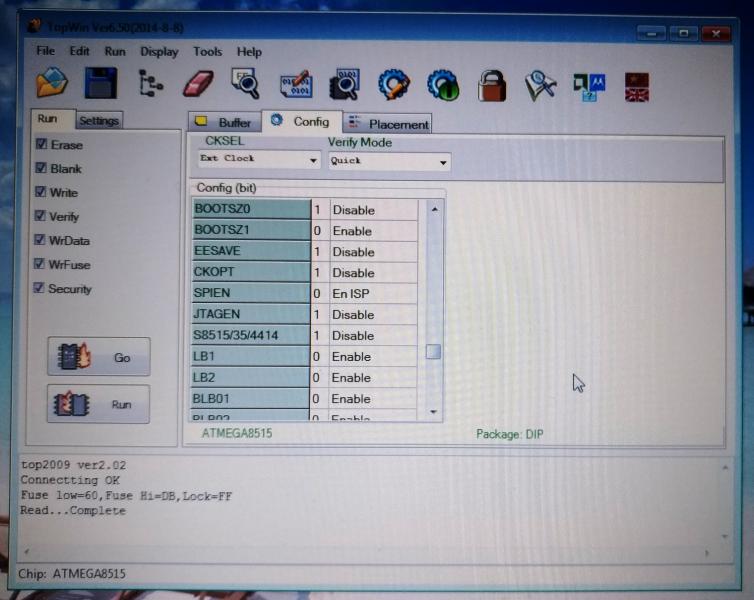Image resolution: width=754 pixels, height=600 pixels.
Task: Click the first magnifier document toolbar icon
Action: (245, 84)
